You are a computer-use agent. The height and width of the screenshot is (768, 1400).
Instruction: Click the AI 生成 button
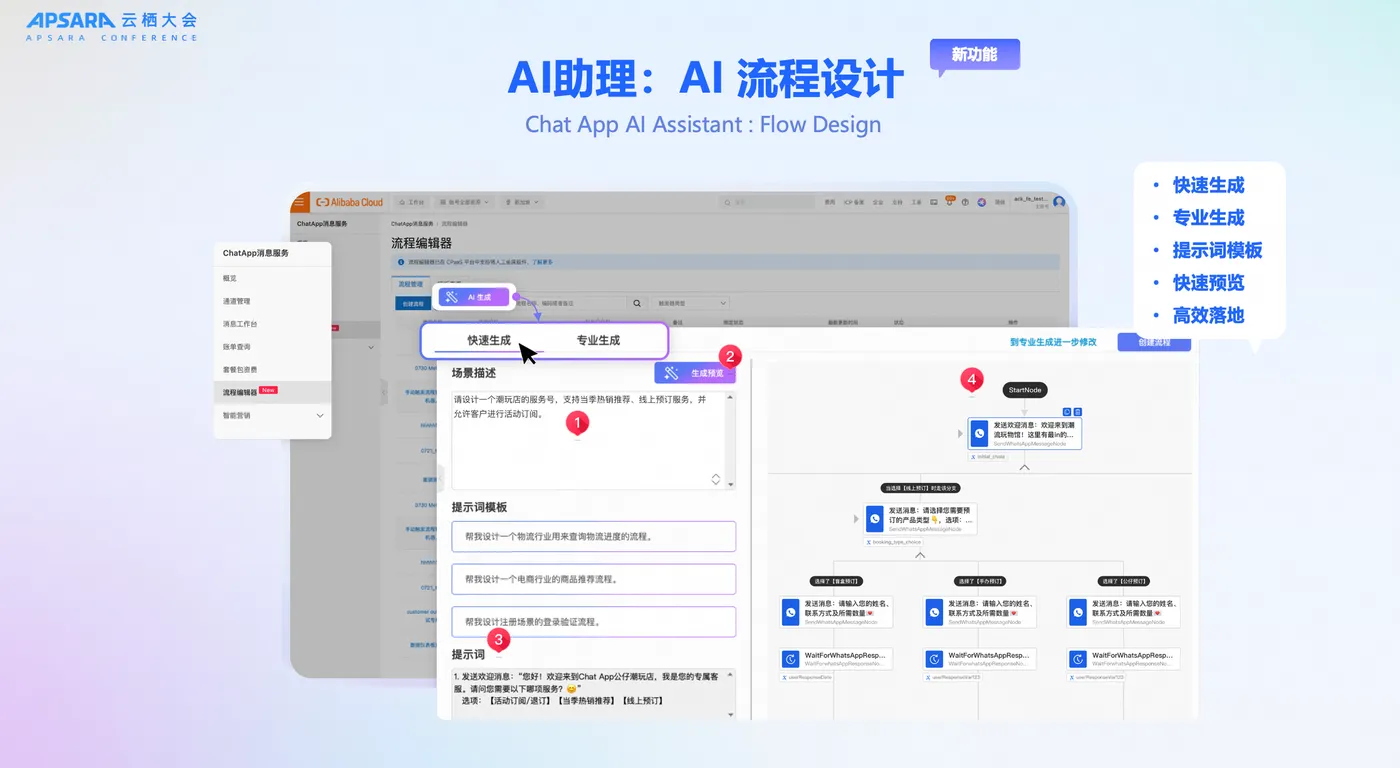[x=474, y=297]
